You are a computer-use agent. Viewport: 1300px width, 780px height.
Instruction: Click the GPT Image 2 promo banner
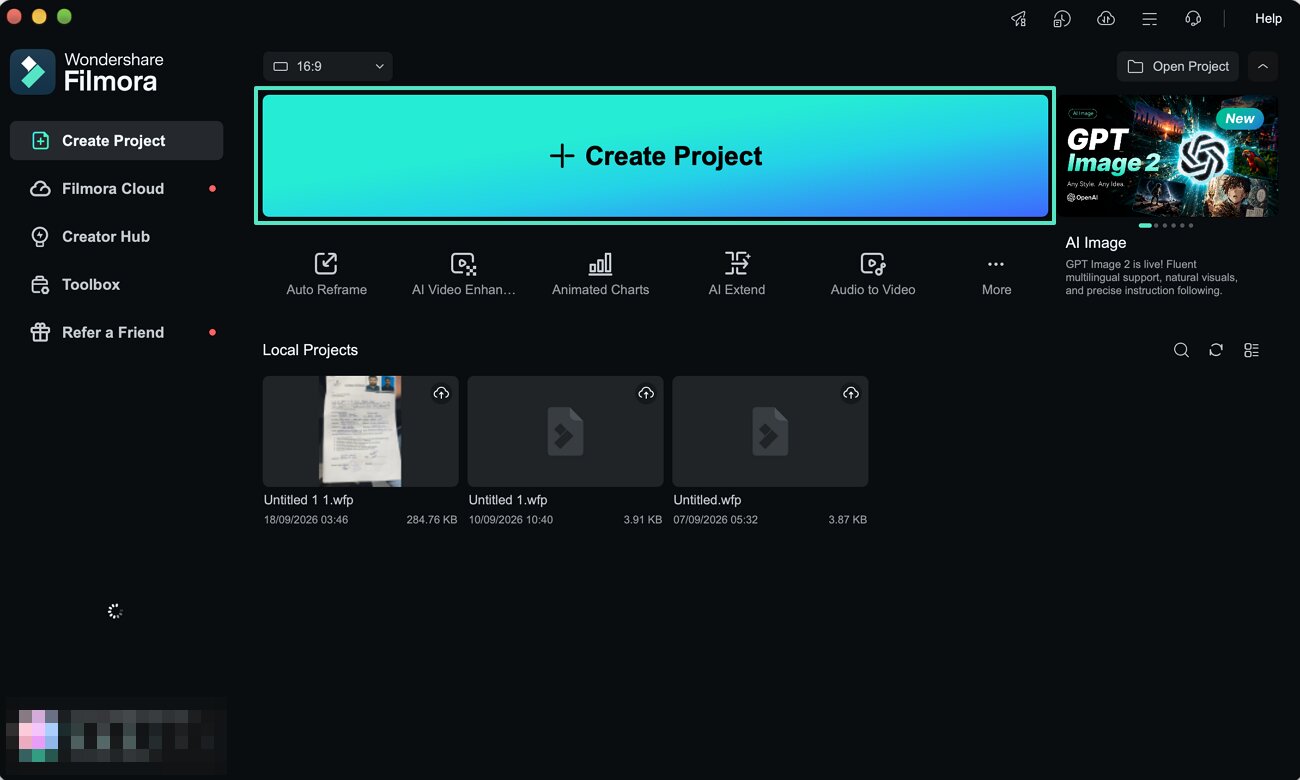point(1168,156)
